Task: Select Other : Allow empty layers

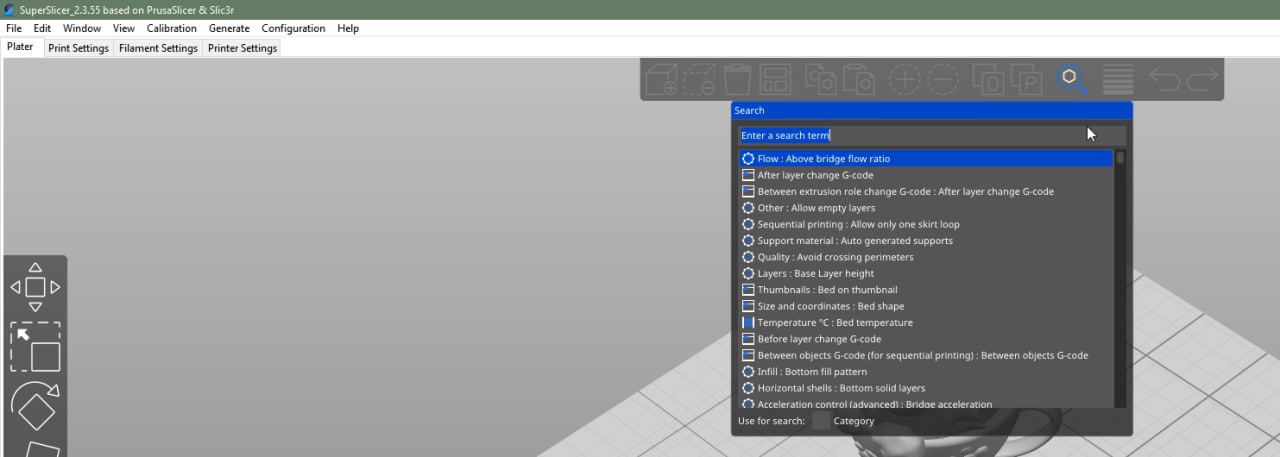Action: pyautogui.click(x=926, y=208)
